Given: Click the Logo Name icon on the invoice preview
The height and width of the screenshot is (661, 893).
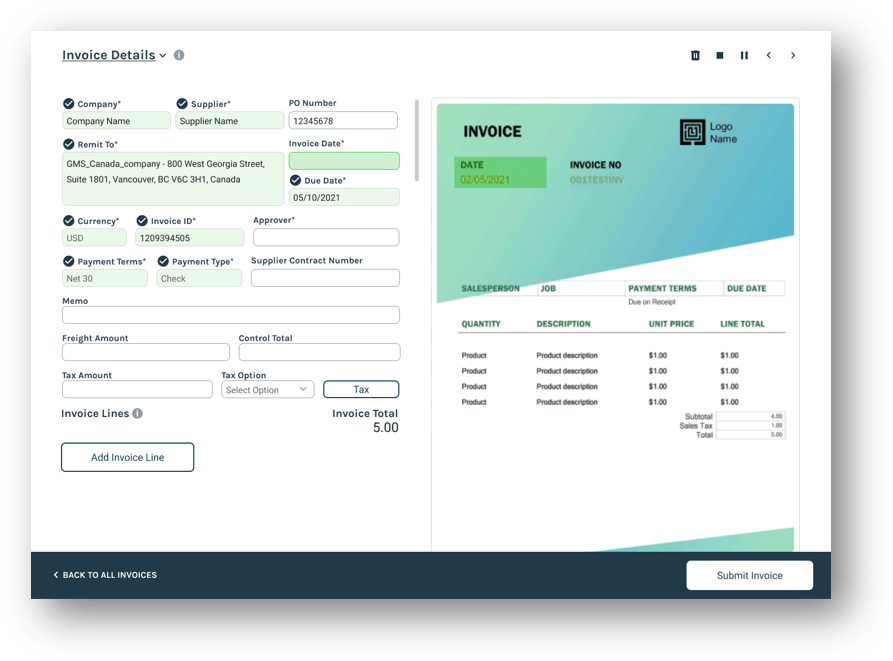Looking at the screenshot, I should click(x=693, y=131).
